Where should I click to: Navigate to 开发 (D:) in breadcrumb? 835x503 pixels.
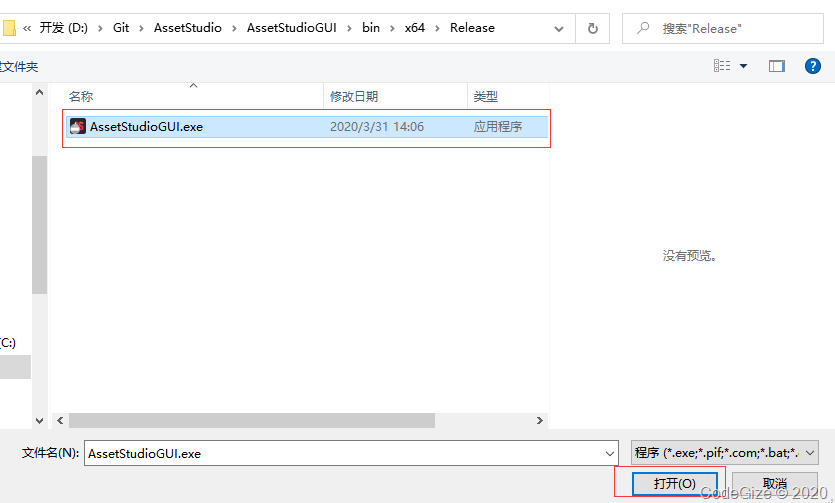pyautogui.click(x=63, y=28)
